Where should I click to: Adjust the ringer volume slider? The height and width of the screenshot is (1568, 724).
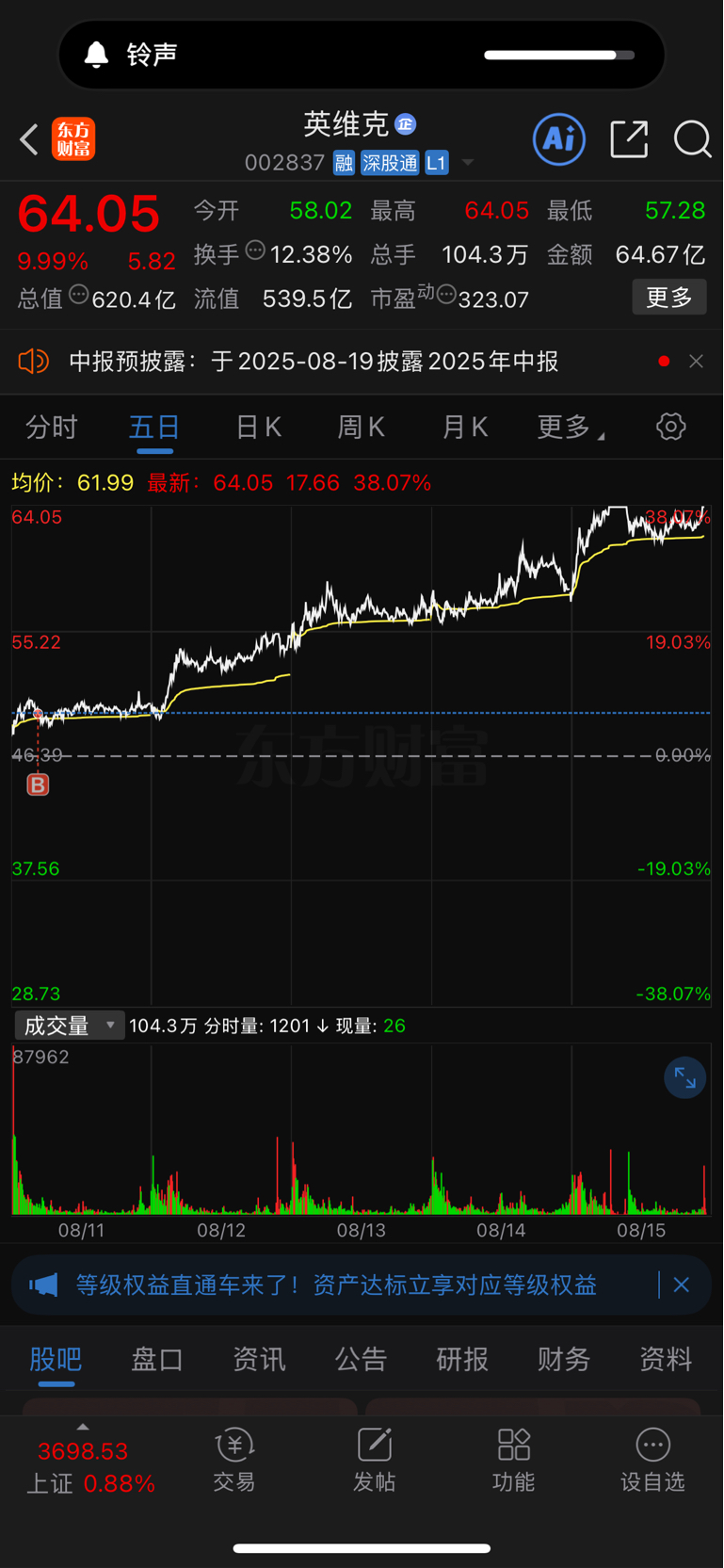tap(559, 55)
